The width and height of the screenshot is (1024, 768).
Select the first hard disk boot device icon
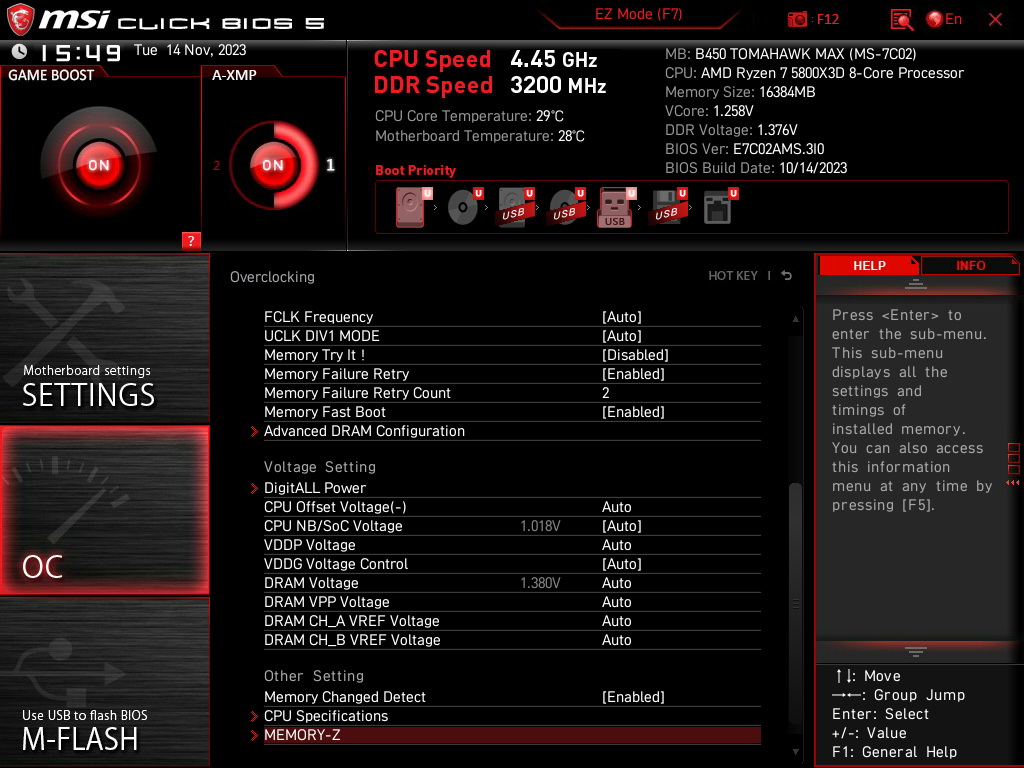(x=411, y=207)
